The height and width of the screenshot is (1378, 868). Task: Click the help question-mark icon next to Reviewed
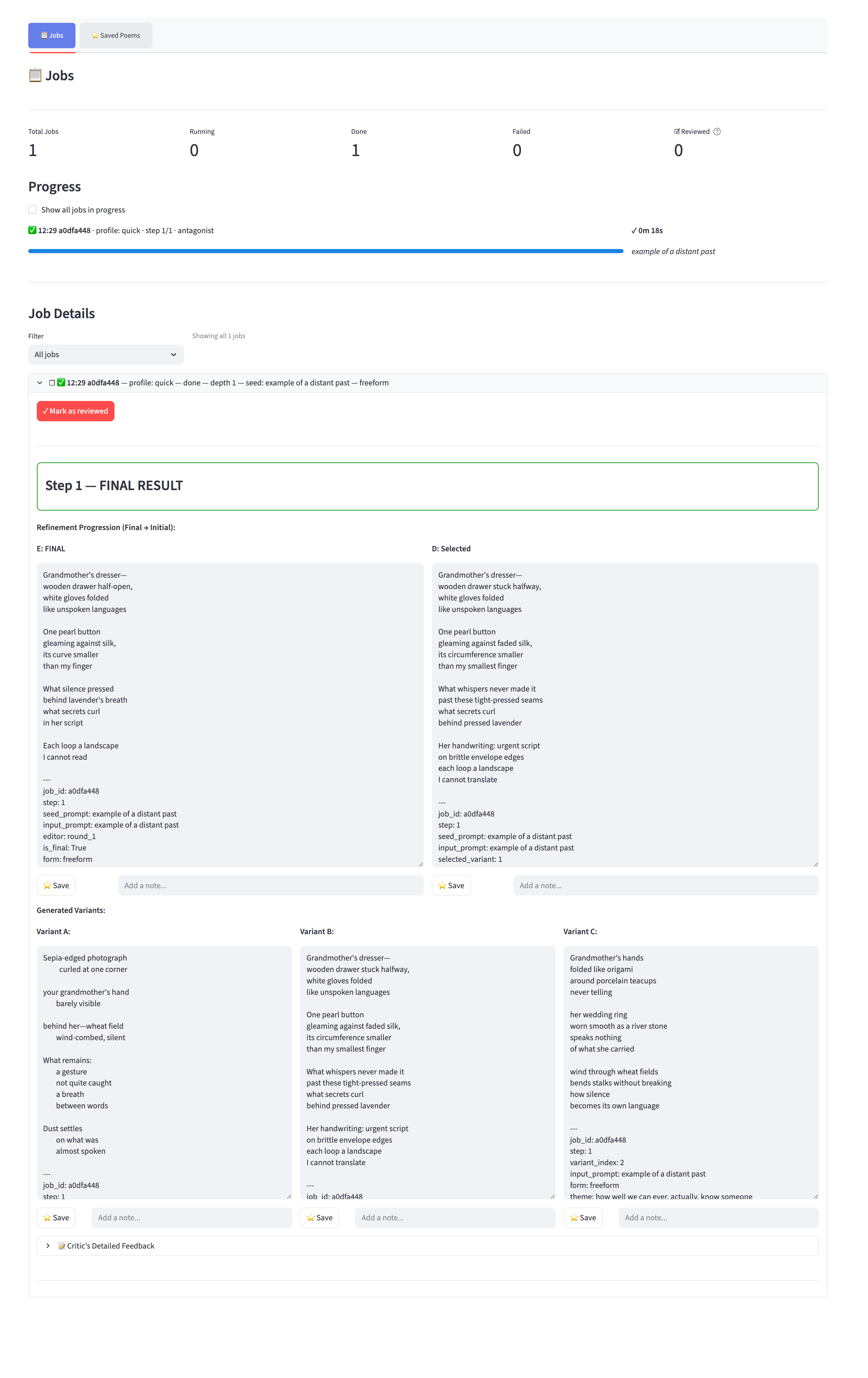coord(717,132)
